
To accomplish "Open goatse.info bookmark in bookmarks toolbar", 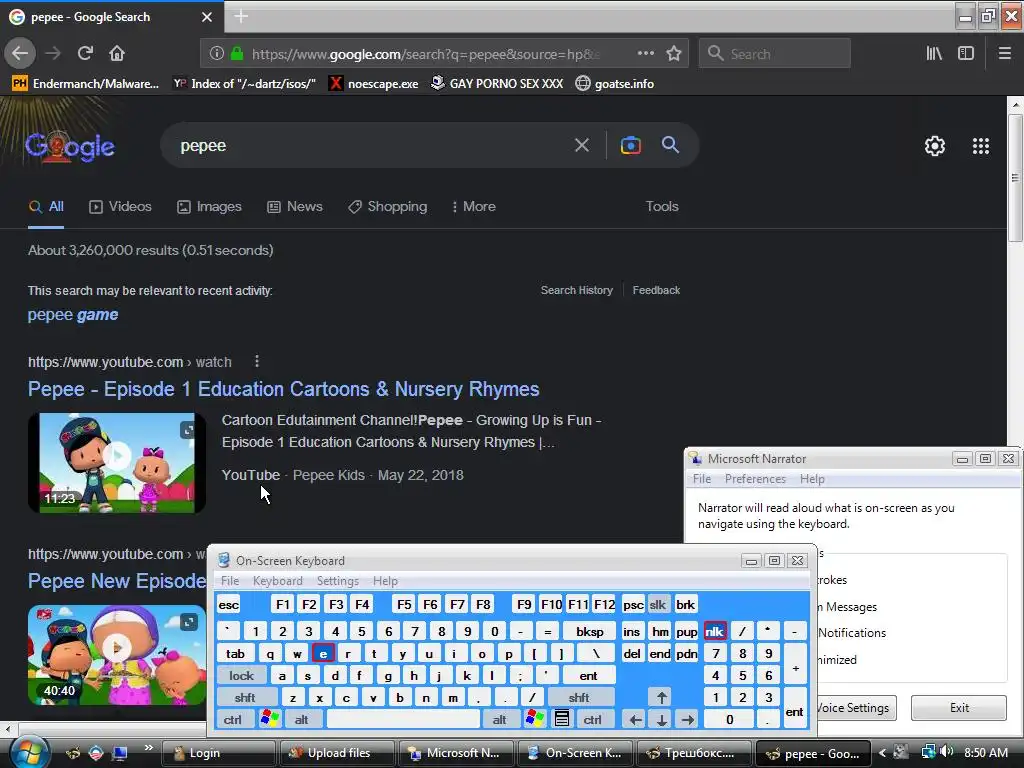I will [x=615, y=84].
